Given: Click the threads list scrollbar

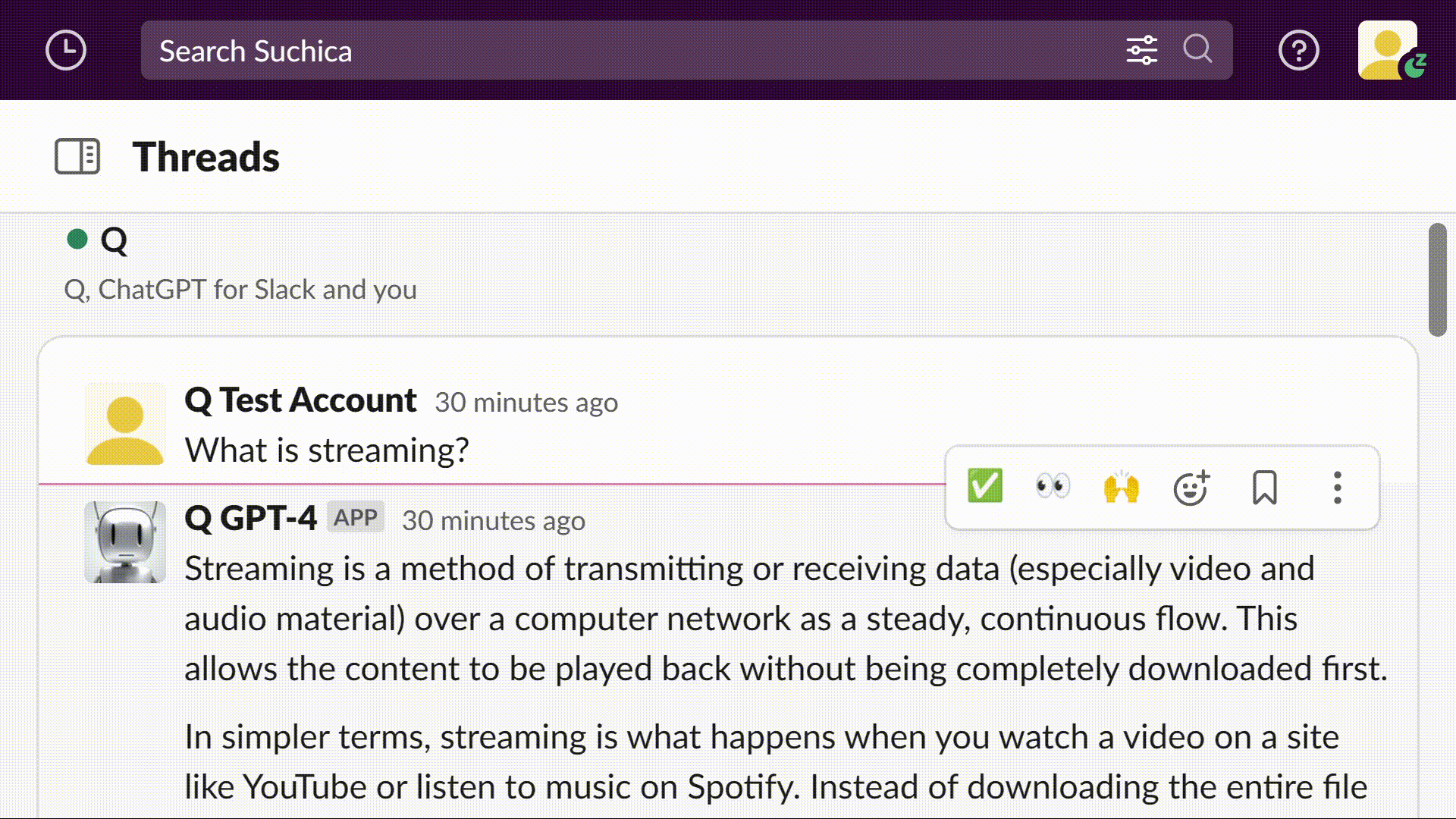Looking at the screenshot, I should (1437, 279).
